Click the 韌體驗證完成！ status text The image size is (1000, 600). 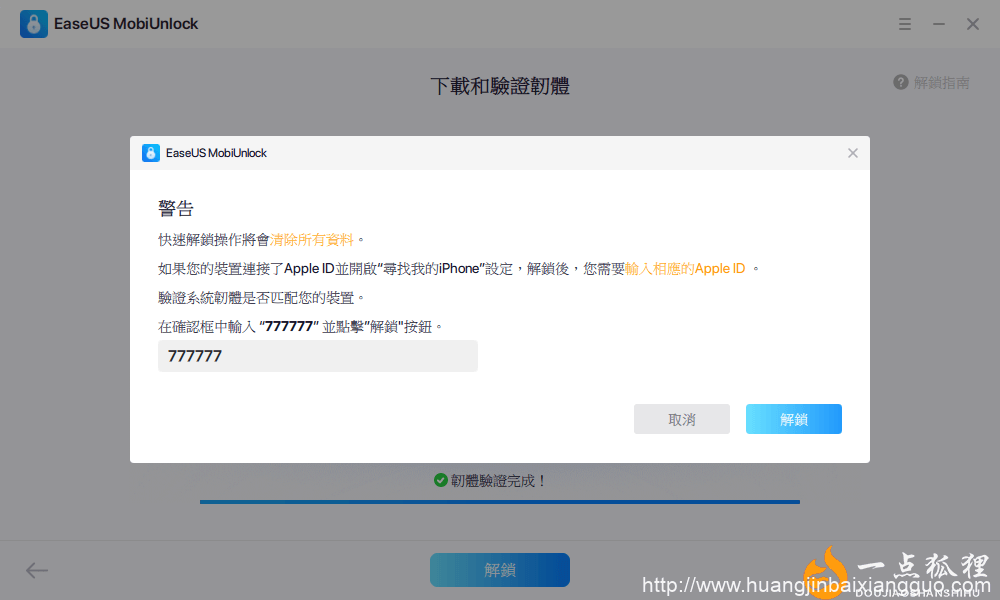pos(499,481)
